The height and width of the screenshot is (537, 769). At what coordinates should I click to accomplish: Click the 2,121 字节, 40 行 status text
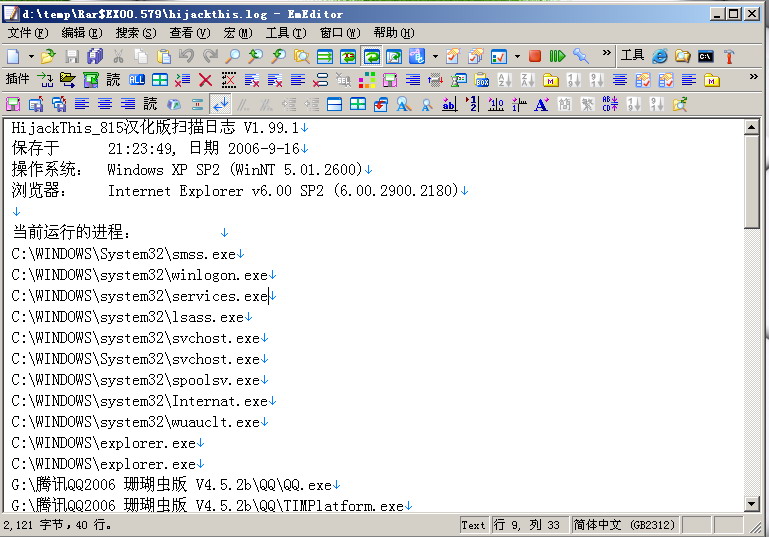pyautogui.click(x=58, y=525)
